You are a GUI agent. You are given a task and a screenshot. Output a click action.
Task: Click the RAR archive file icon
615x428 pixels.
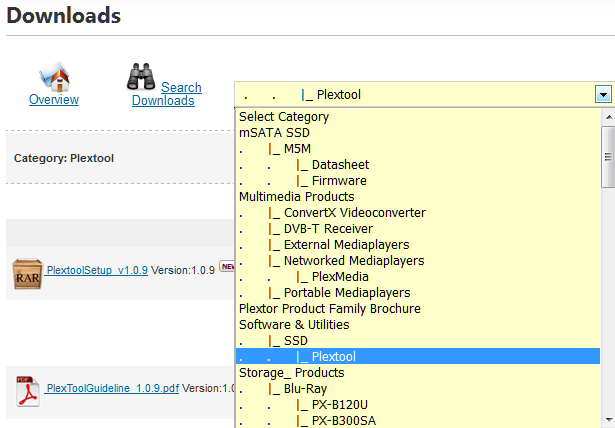(x=27, y=272)
